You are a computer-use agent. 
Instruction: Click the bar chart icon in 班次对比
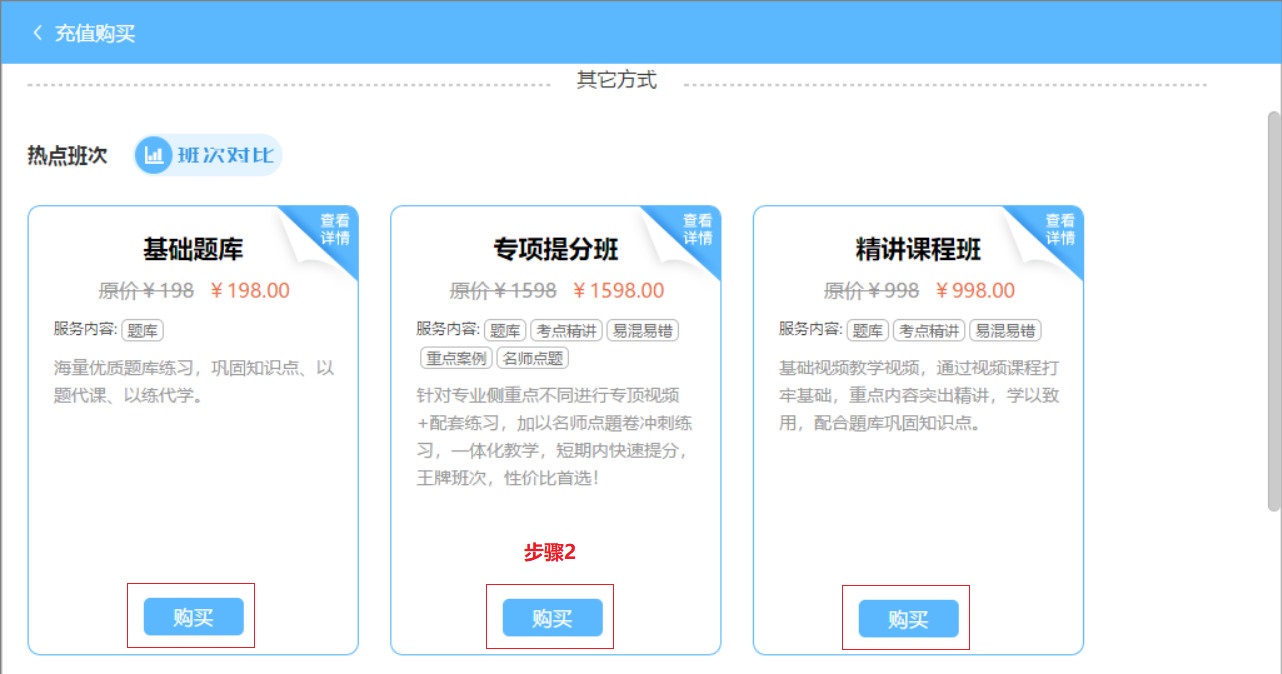[154, 156]
